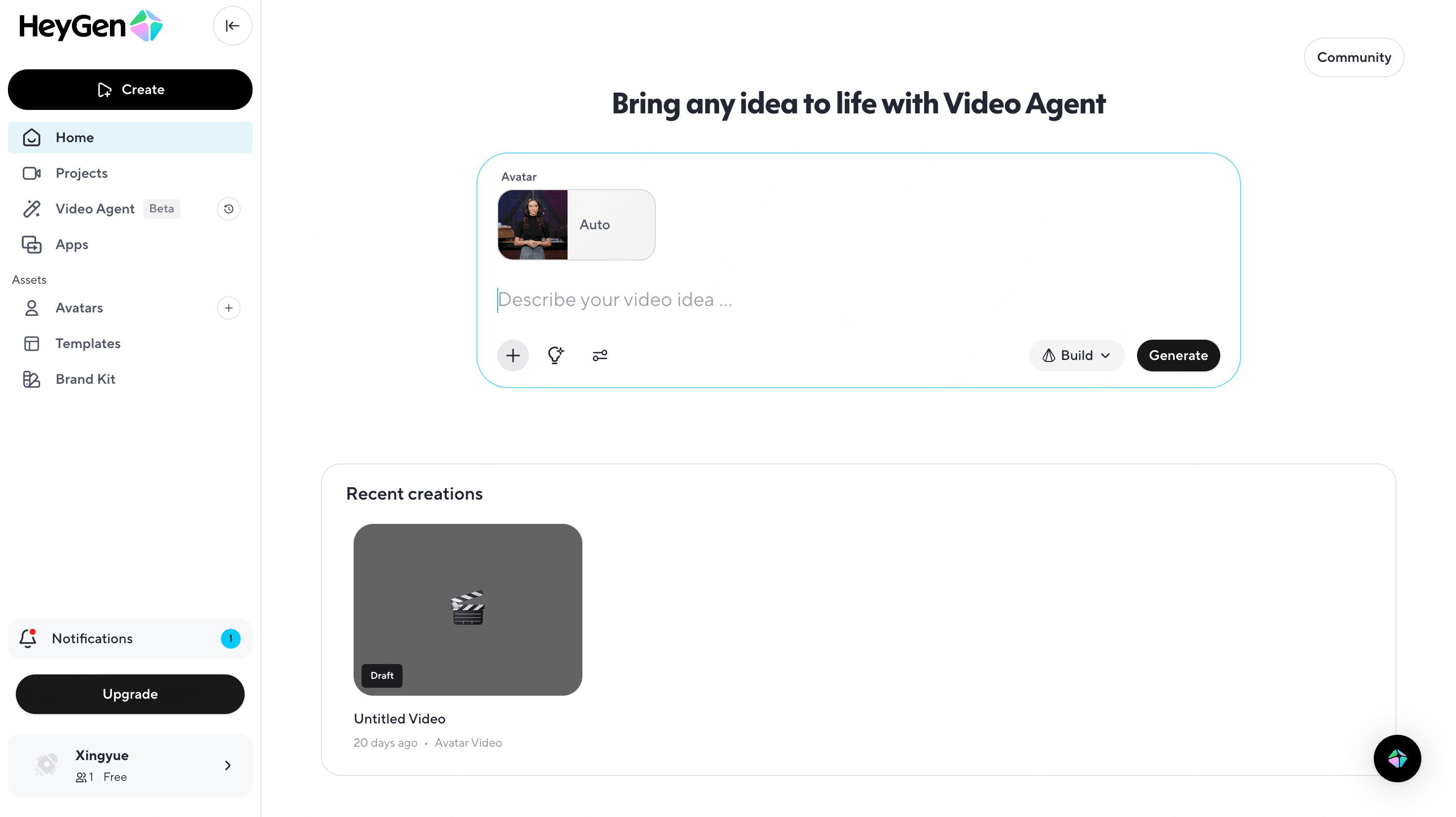This screenshot has width=1456, height=817.
Task: Click plus icon next to Avatars
Action: [228, 308]
